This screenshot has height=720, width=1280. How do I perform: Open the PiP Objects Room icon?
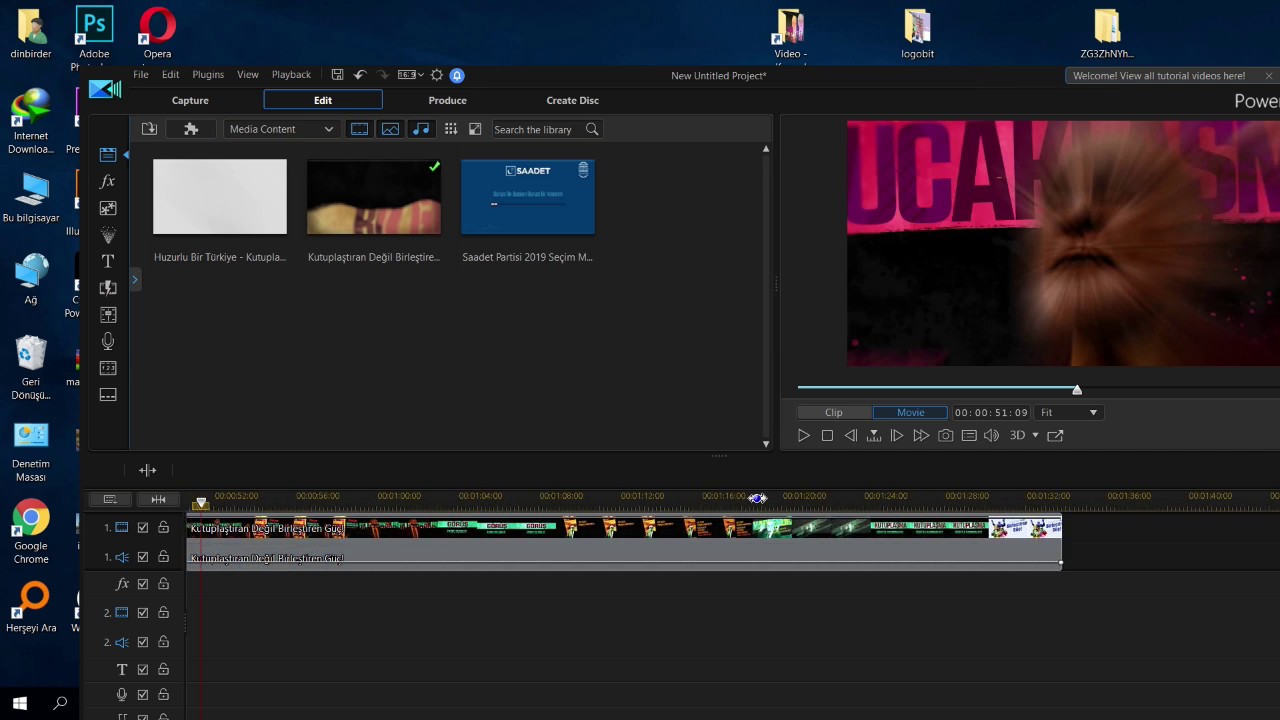(x=108, y=208)
